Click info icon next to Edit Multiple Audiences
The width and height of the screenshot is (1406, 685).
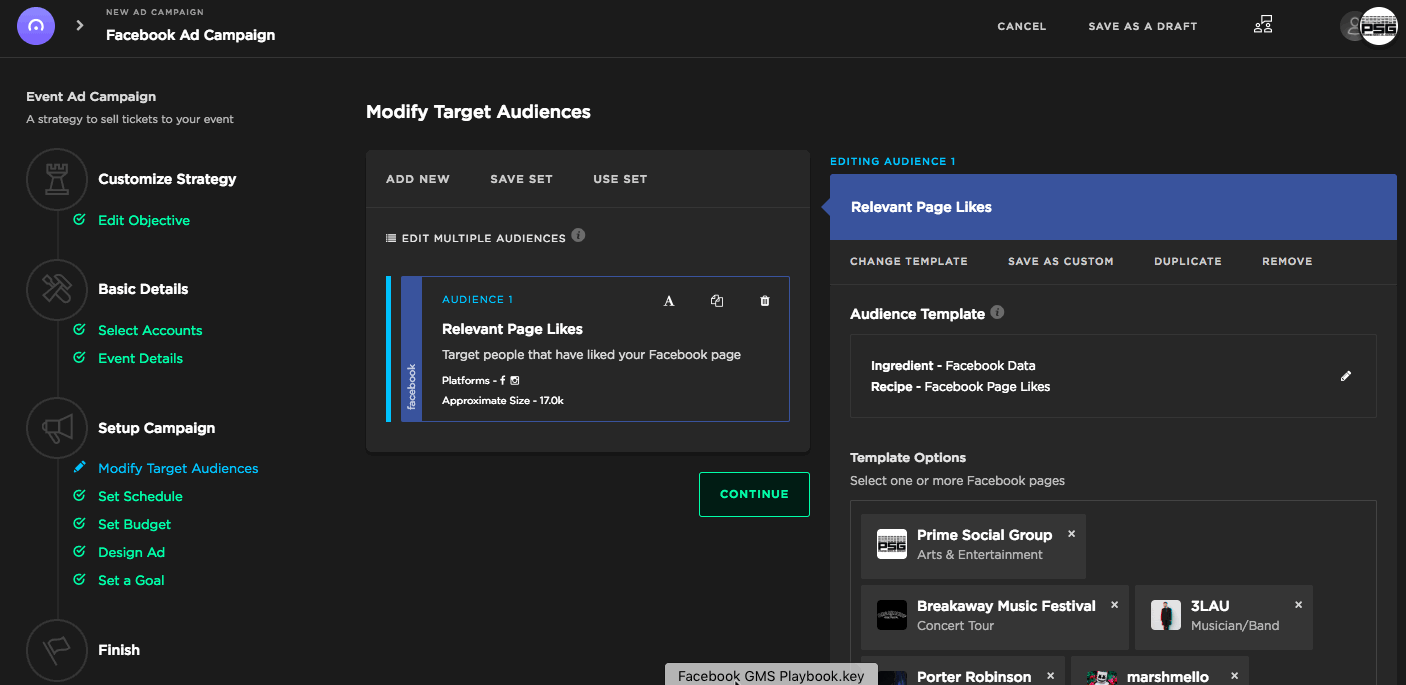pyautogui.click(x=578, y=236)
